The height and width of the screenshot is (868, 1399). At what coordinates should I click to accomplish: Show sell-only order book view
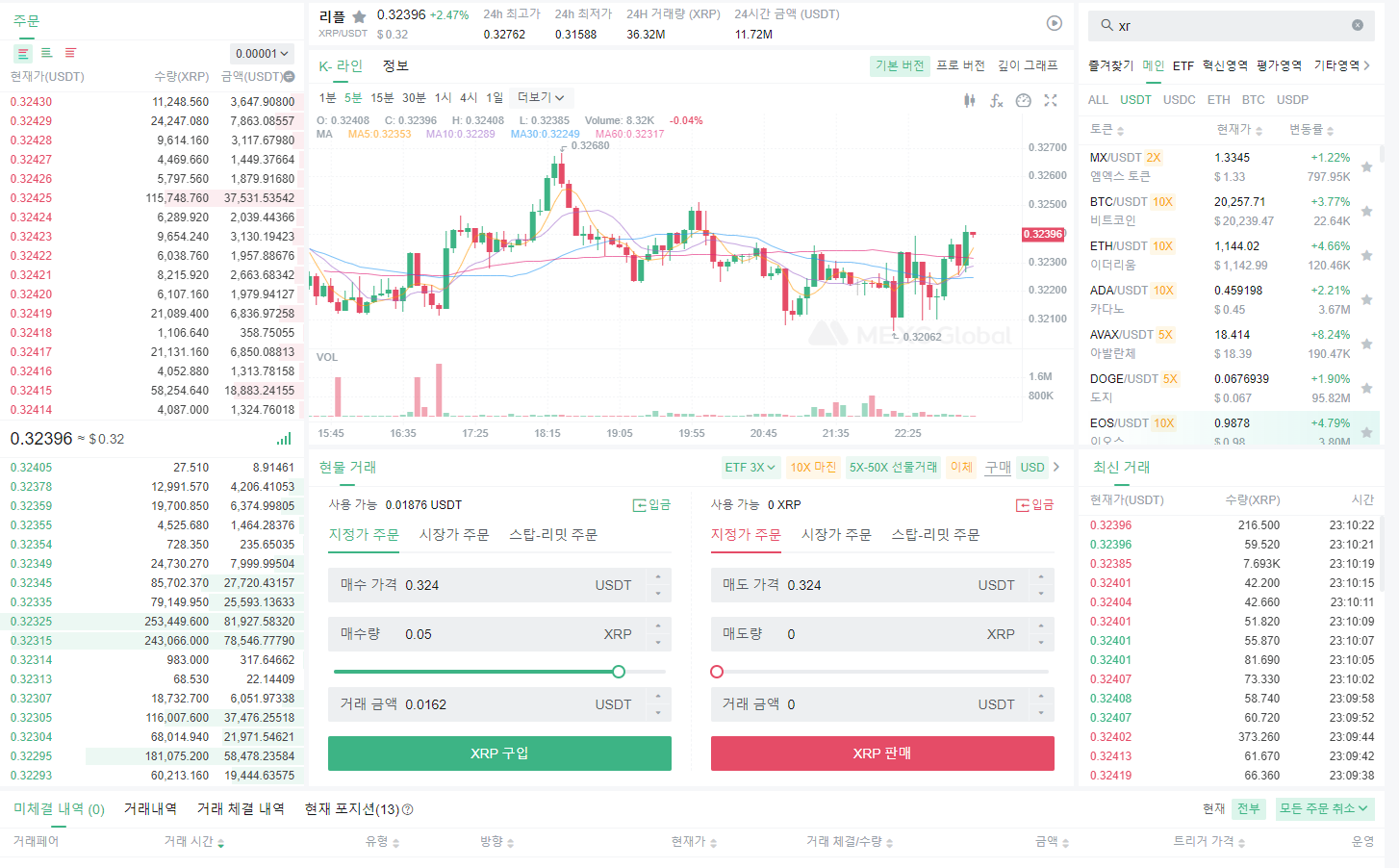[x=70, y=54]
